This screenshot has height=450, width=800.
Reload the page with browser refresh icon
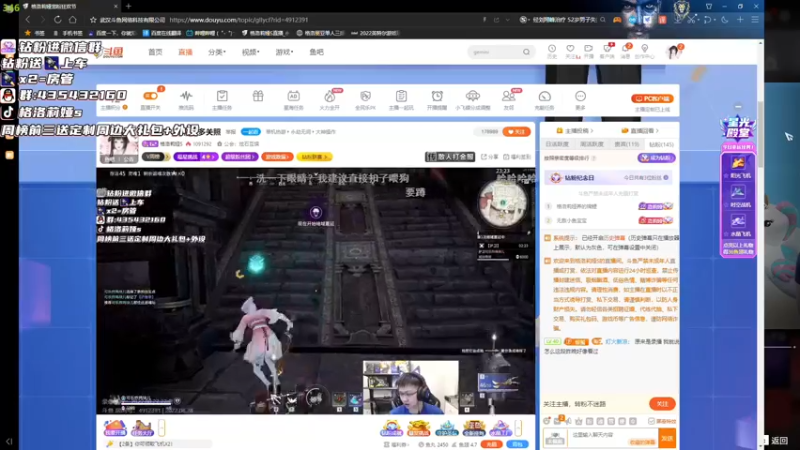pyautogui.click(x=58, y=20)
